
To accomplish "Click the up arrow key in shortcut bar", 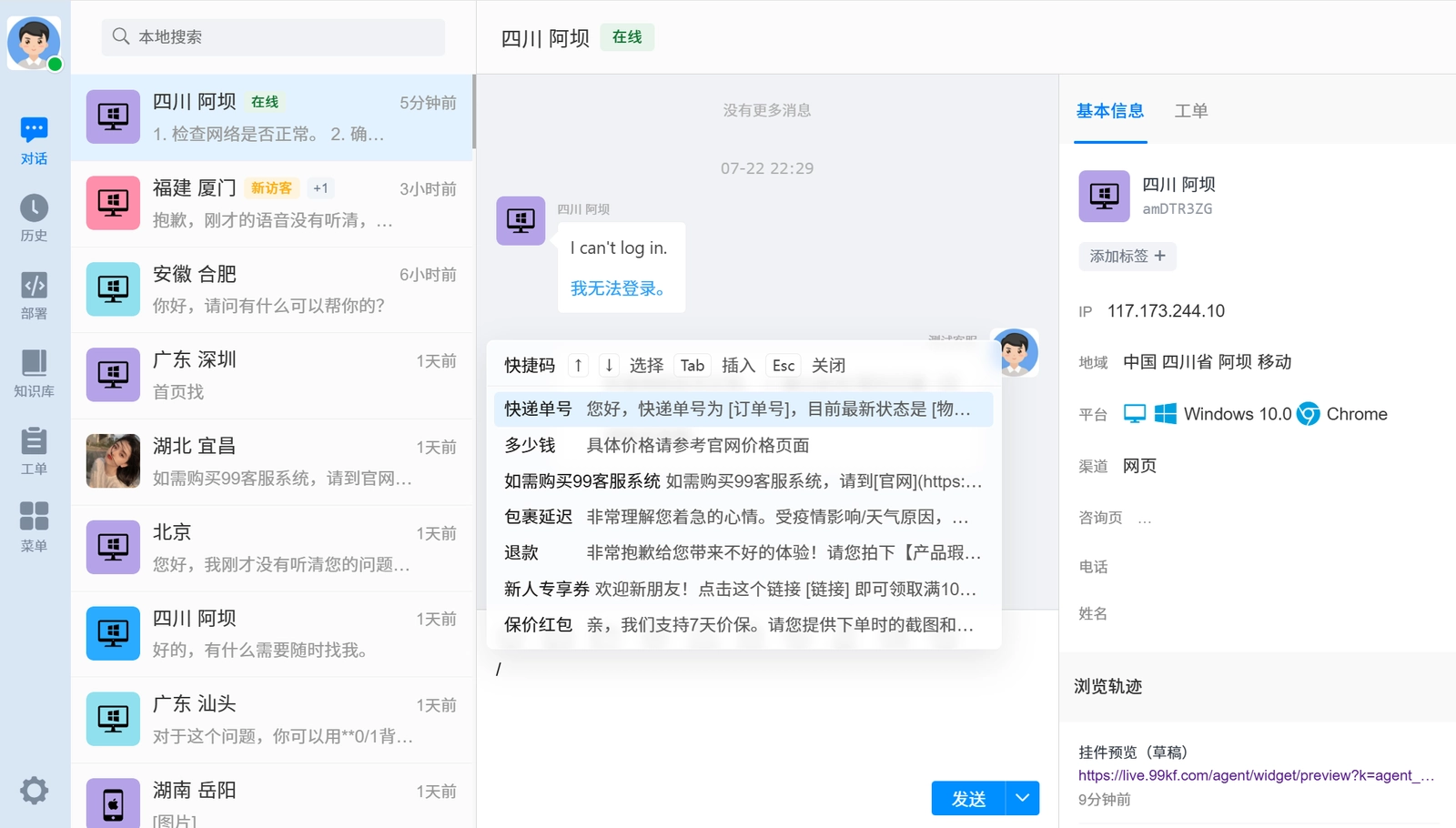I will click(578, 365).
